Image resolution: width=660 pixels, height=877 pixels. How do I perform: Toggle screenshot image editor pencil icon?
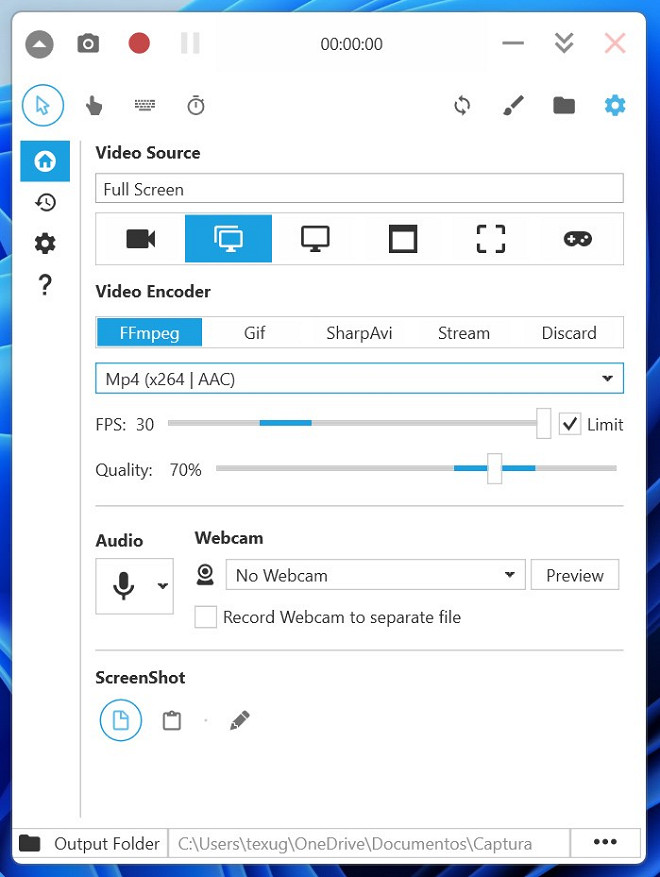point(239,720)
